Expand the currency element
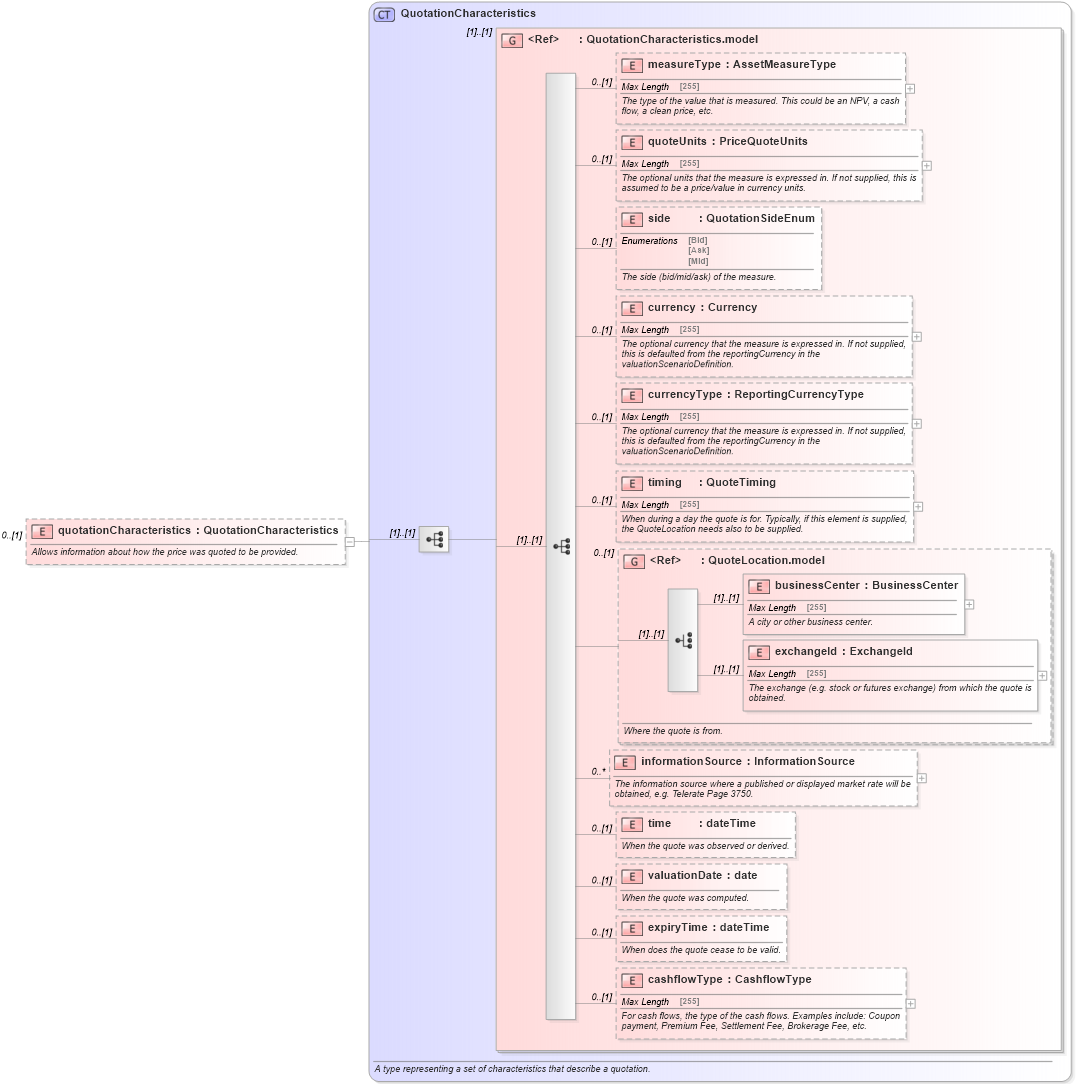1076x1084 pixels. 917,337
